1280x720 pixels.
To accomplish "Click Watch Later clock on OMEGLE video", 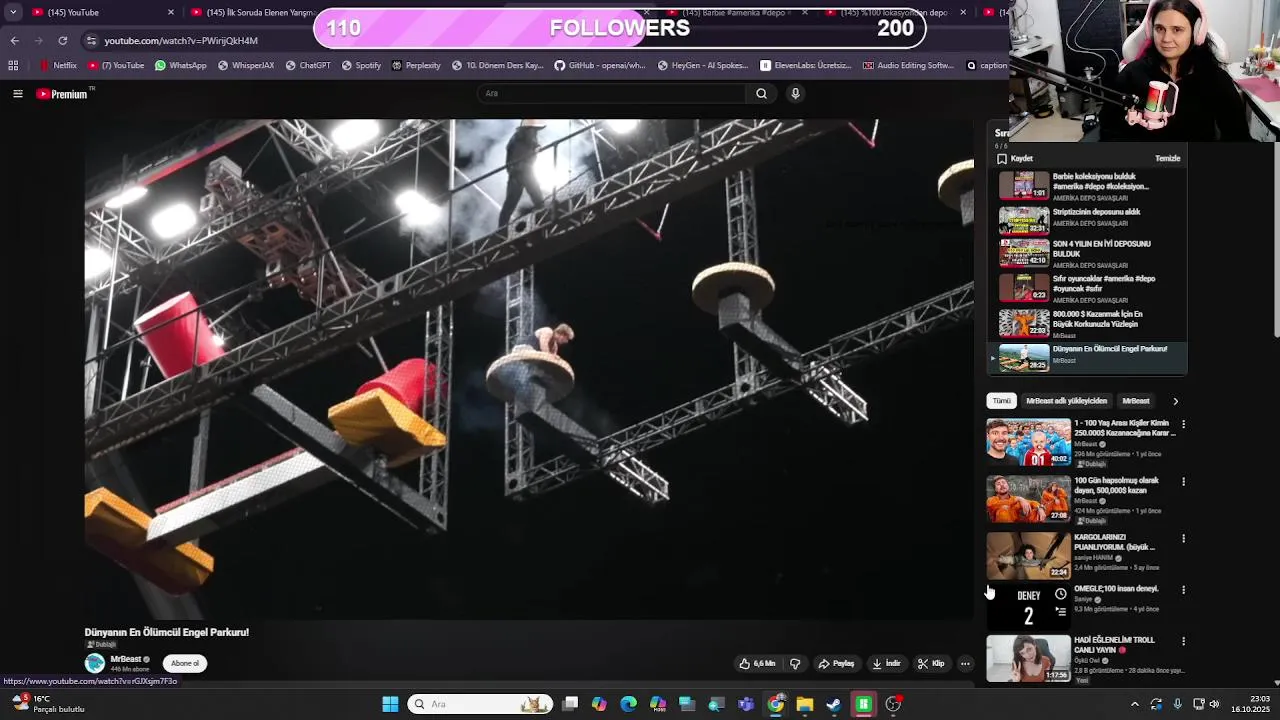I will [1060, 594].
